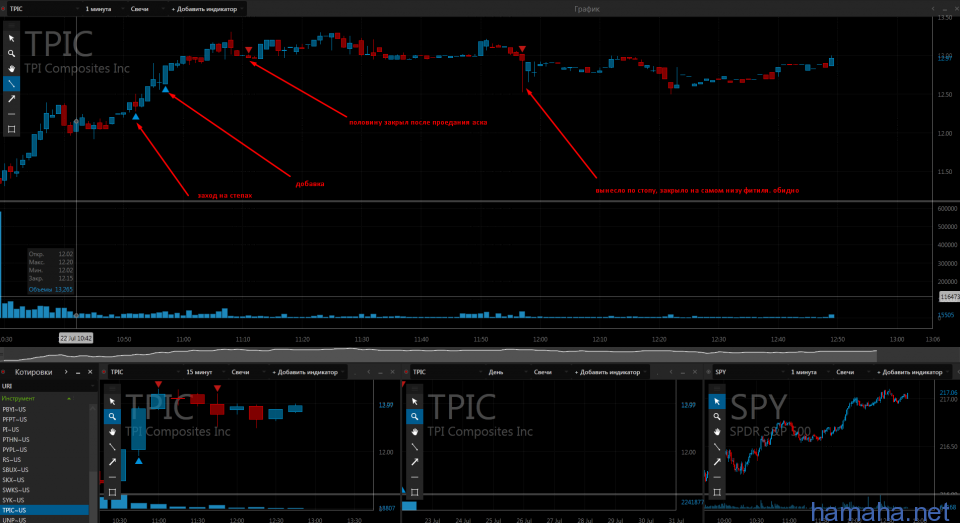Screen dimensions: 960x523
Task: Open the URI watchlist dropdown
Action: coord(48,386)
